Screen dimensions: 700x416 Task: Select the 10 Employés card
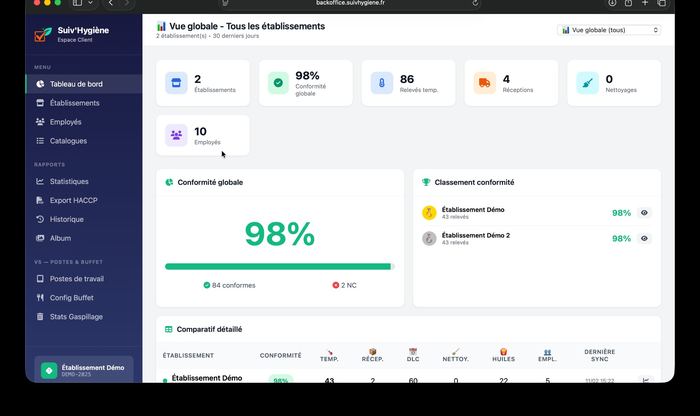203,135
